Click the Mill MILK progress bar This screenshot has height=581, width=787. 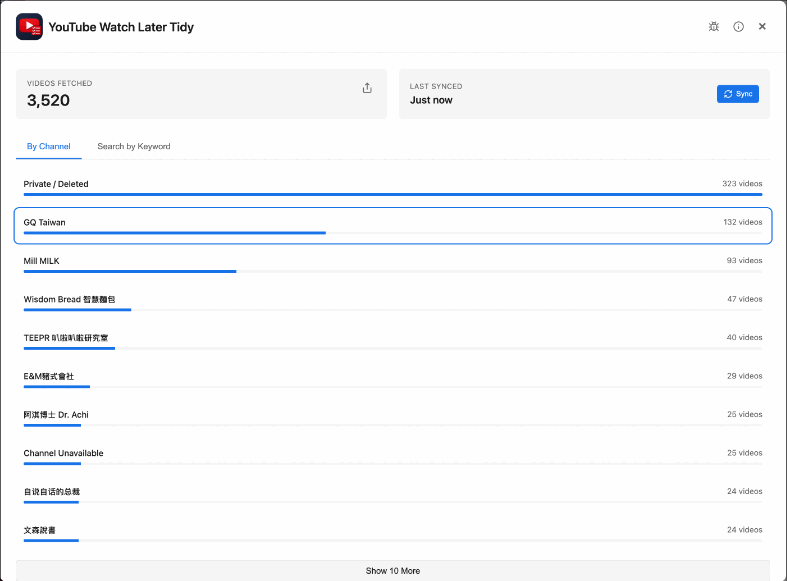(x=393, y=271)
